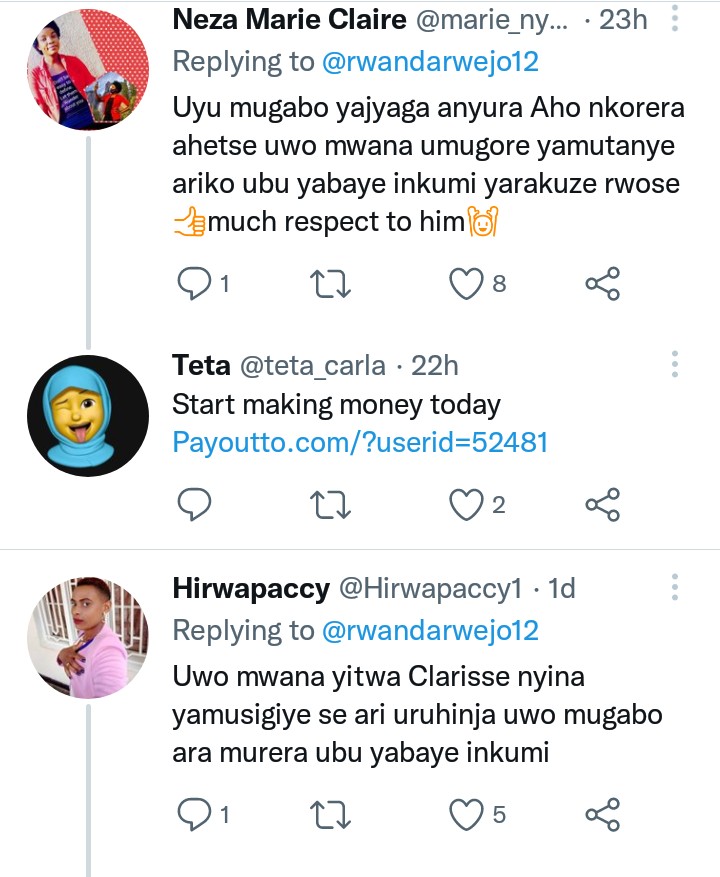720x877 pixels.
Task: Like Hirwapaccy's tweet
Action: tap(465, 815)
